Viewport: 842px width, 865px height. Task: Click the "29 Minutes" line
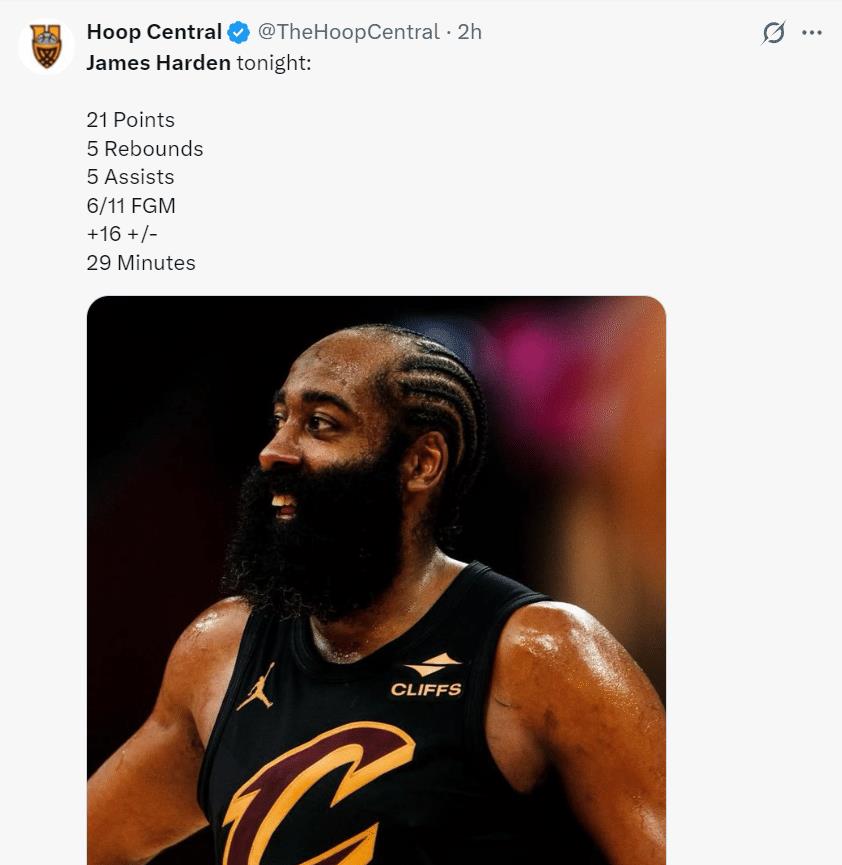pos(141,263)
